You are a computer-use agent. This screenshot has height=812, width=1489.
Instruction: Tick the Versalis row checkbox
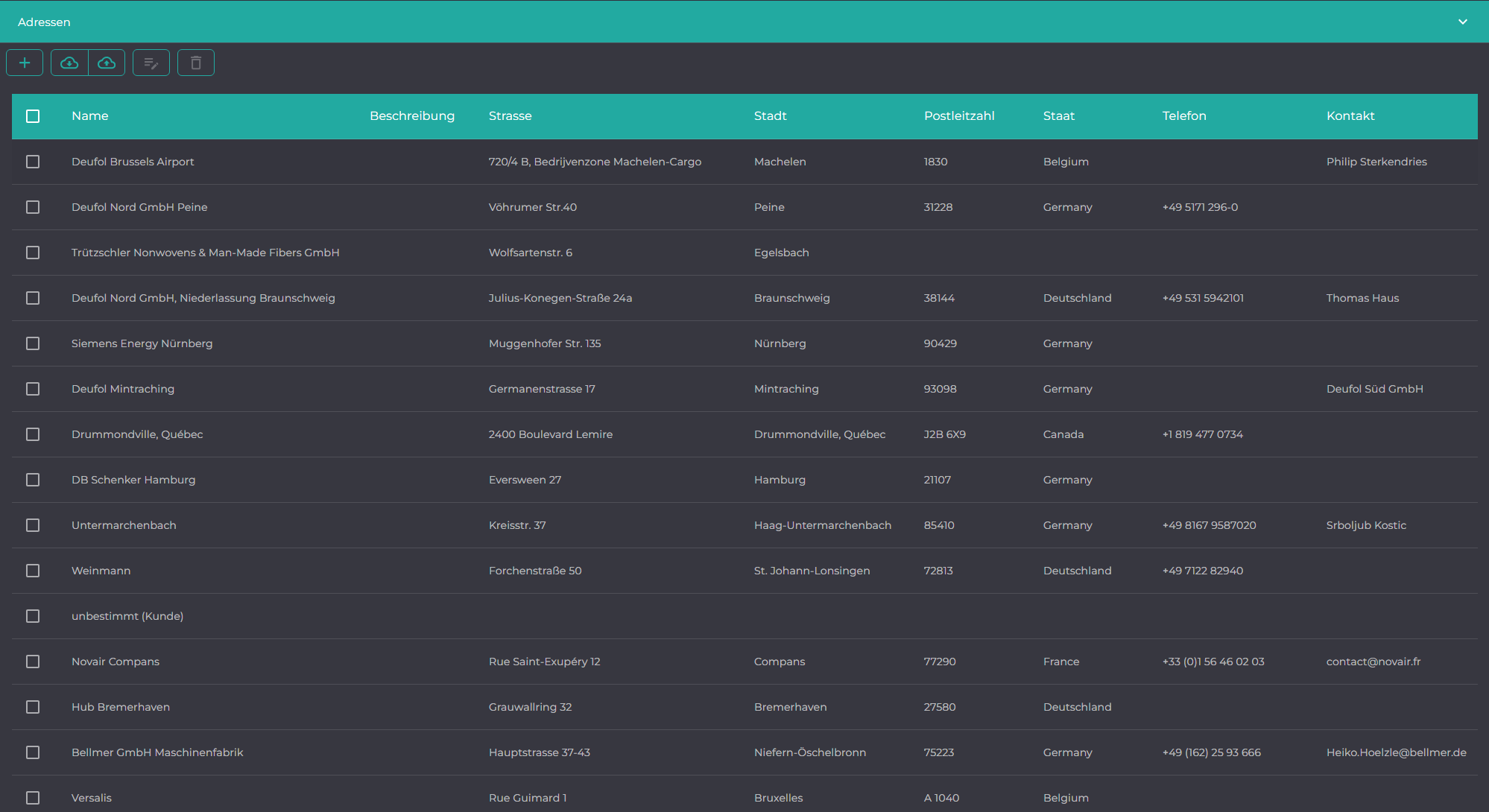click(x=33, y=798)
